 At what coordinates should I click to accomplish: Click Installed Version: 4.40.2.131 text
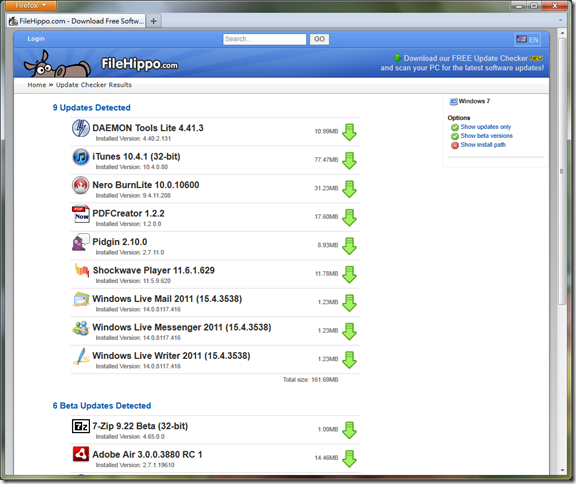click(133, 138)
